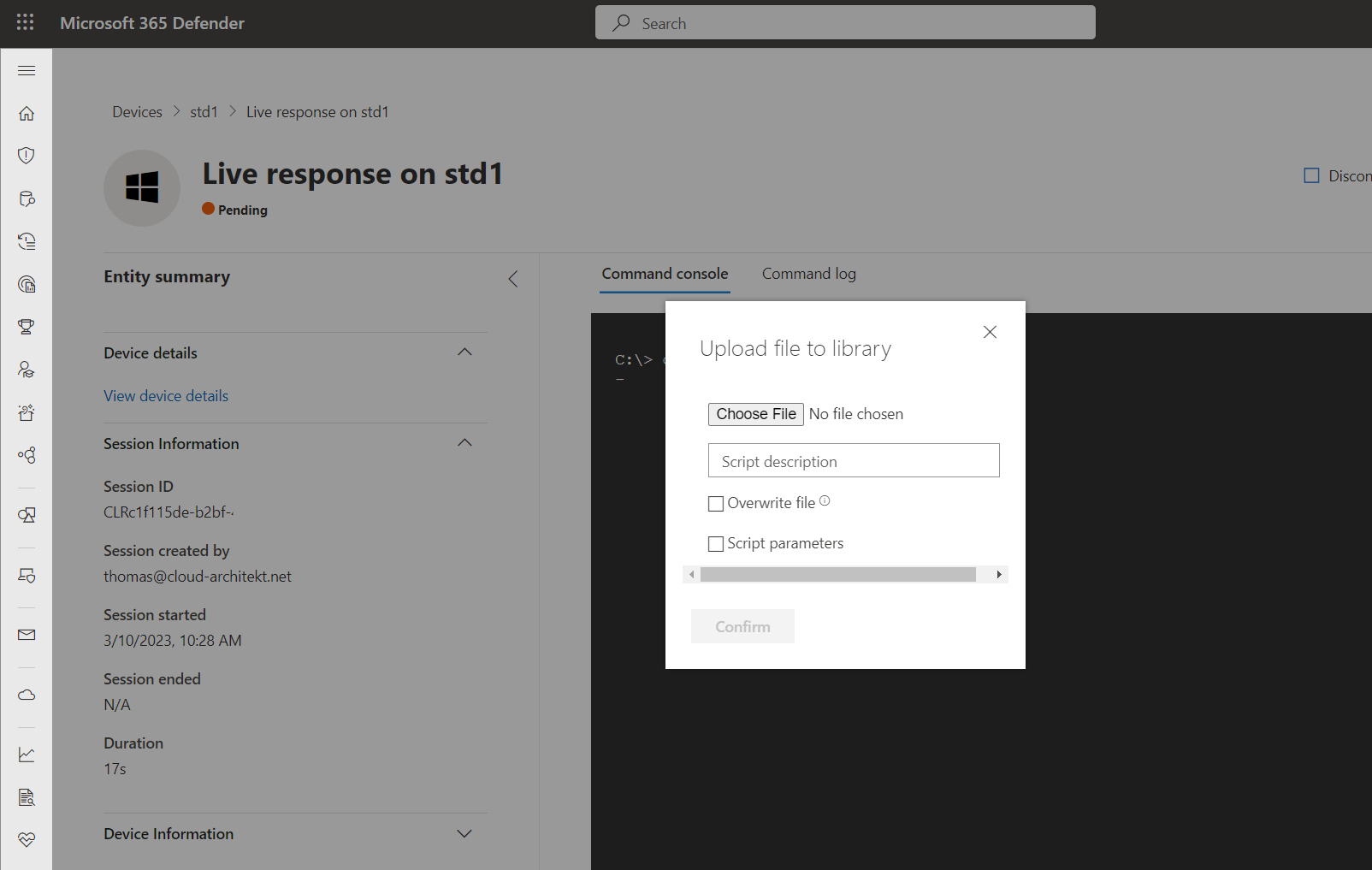1372x870 pixels.
Task: Open Audit document search icon
Action: pos(27,797)
